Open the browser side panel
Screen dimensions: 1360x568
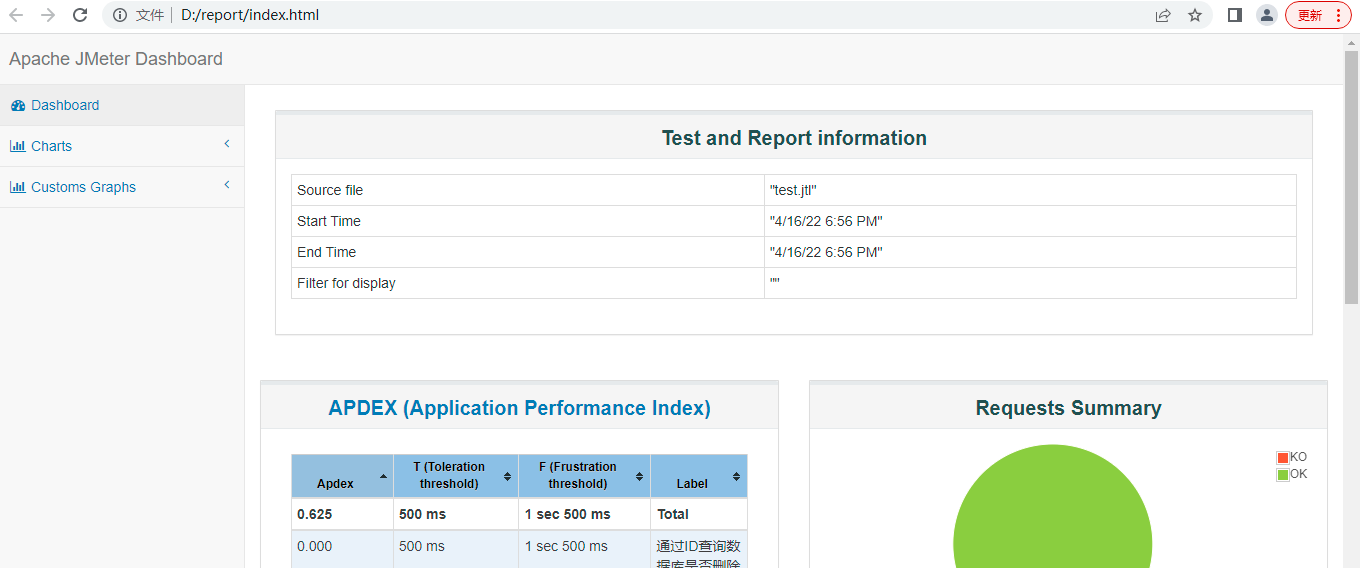1235,15
